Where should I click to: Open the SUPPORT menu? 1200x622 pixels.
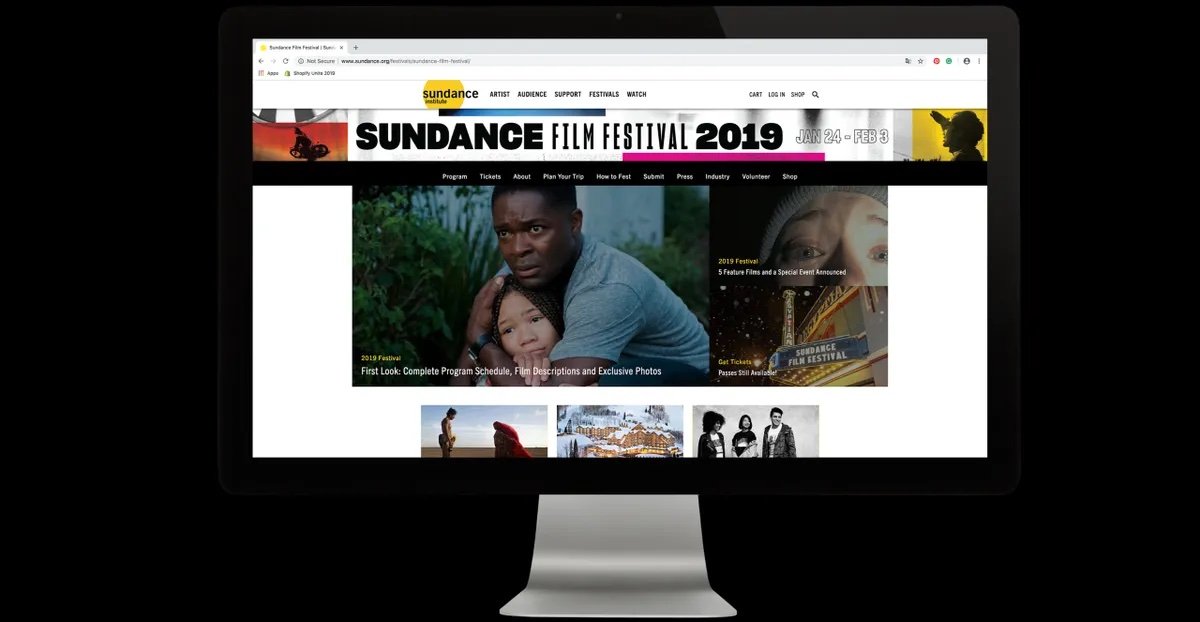pyautogui.click(x=568, y=95)
